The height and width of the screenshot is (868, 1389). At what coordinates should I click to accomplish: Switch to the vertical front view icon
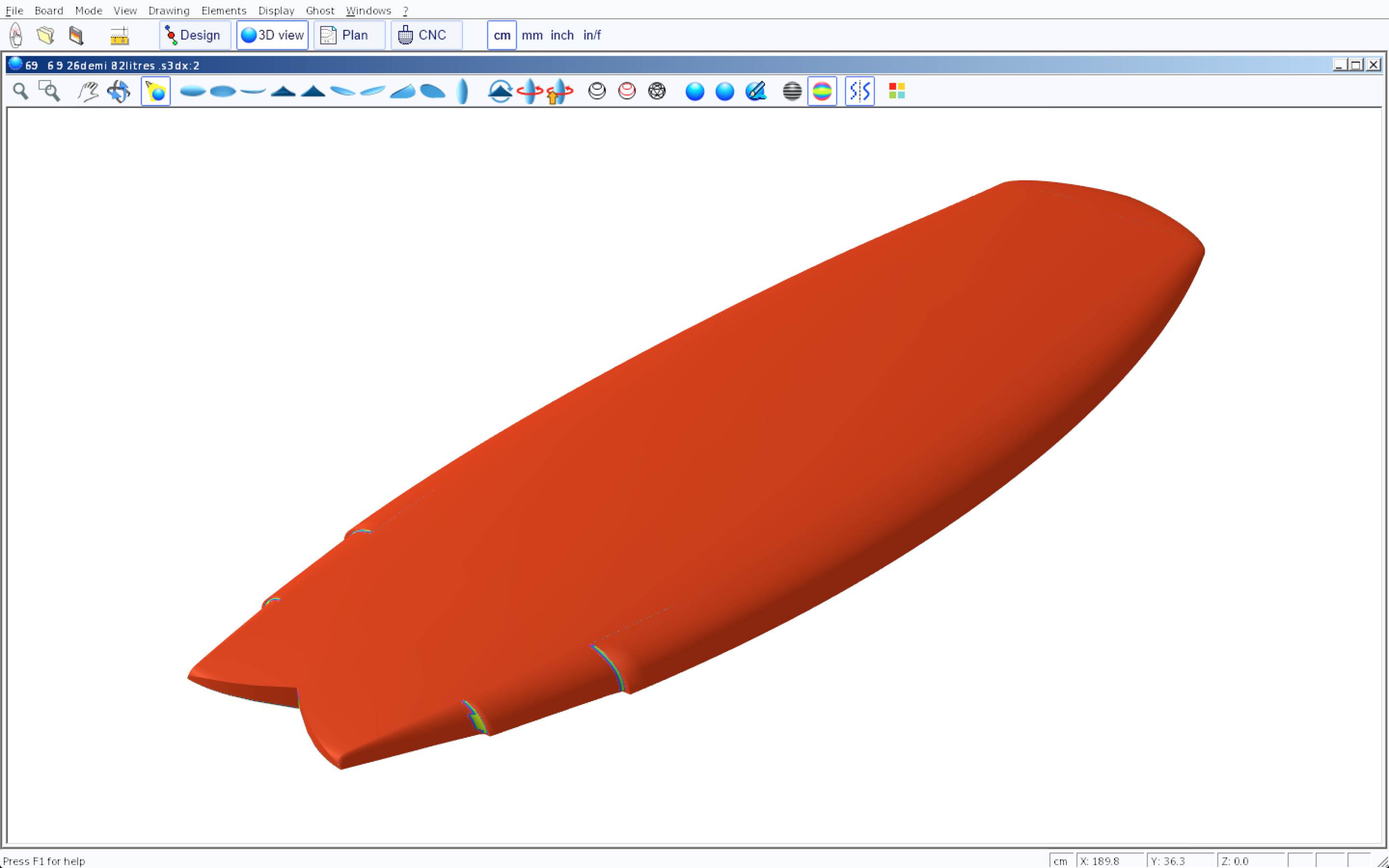click(x=463, y=91)
